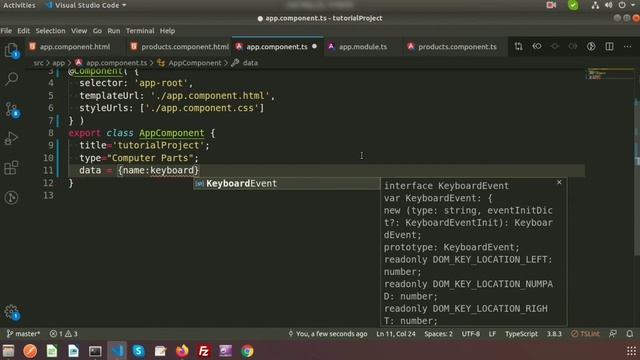Click the Compare Changes icon in editor toolbar
Image resolution: width=640 pixels, height=360 pixels.
[518, 47]
